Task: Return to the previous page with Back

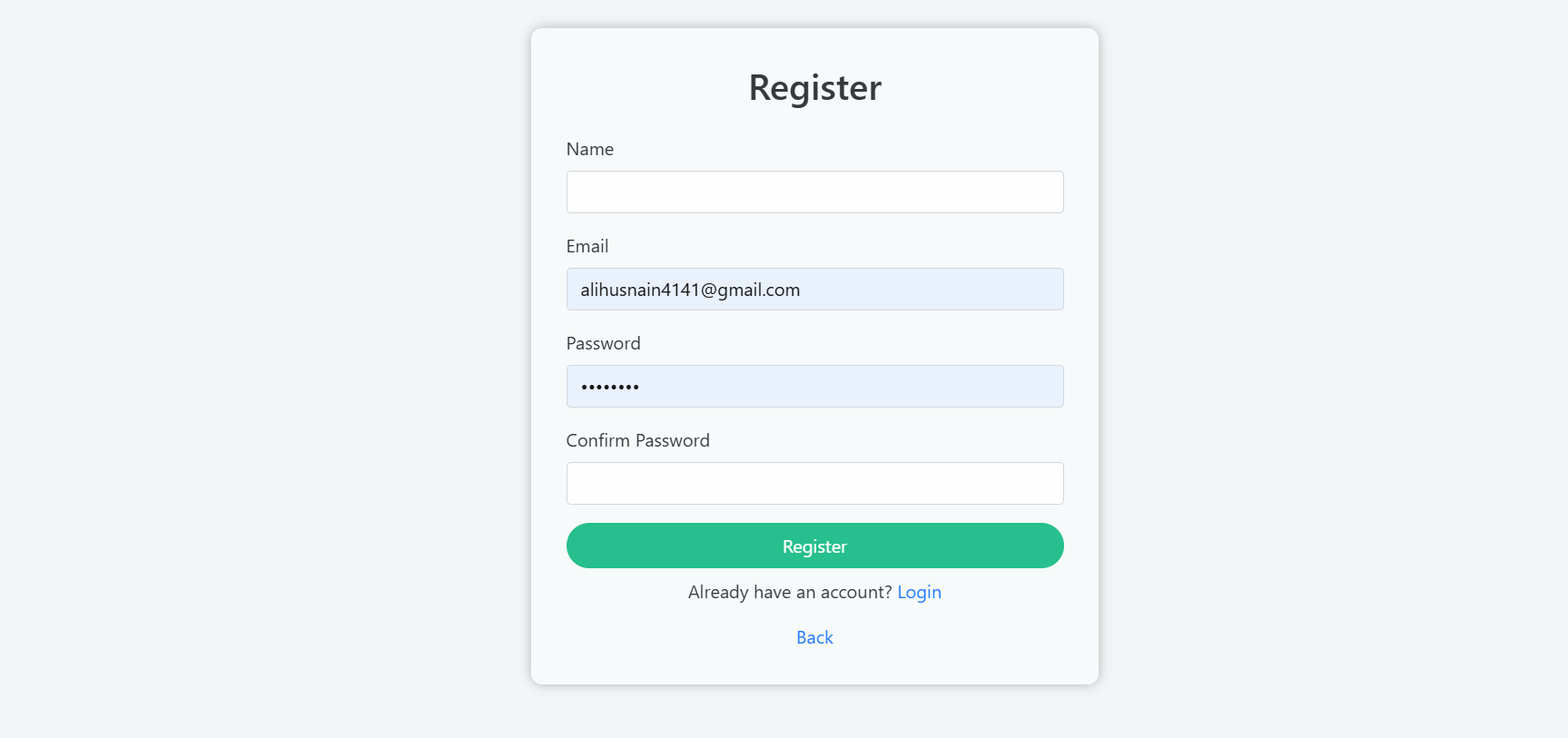Action: tap(814, 638)
